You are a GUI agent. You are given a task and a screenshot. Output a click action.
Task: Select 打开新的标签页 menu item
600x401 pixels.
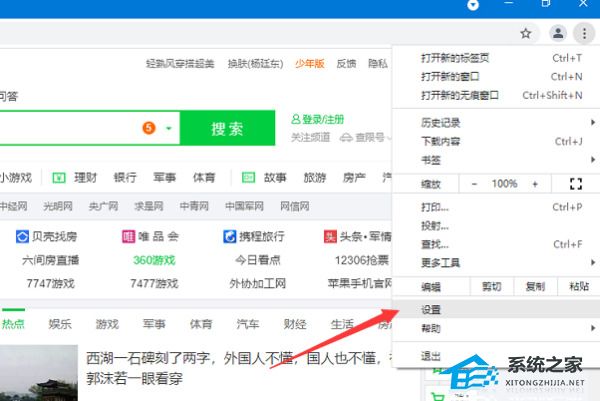click(x=496, y=58)
